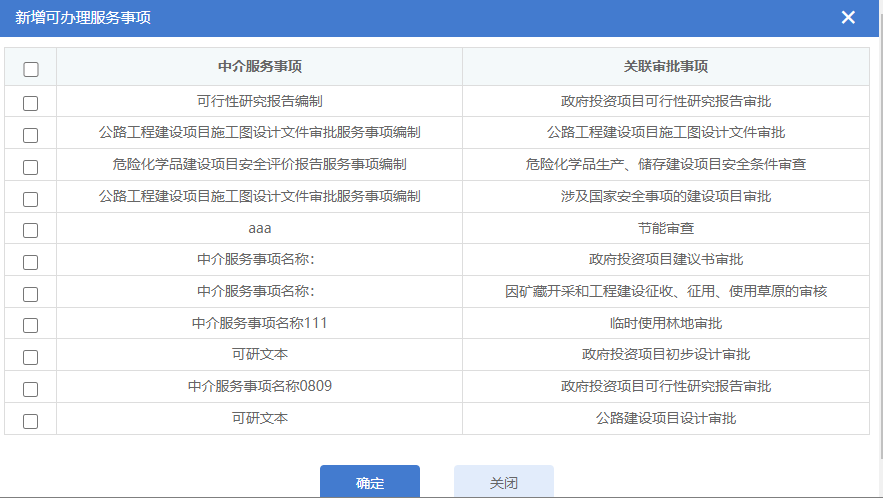Click the 中介服务事项 column header

(x=260, y=67)
